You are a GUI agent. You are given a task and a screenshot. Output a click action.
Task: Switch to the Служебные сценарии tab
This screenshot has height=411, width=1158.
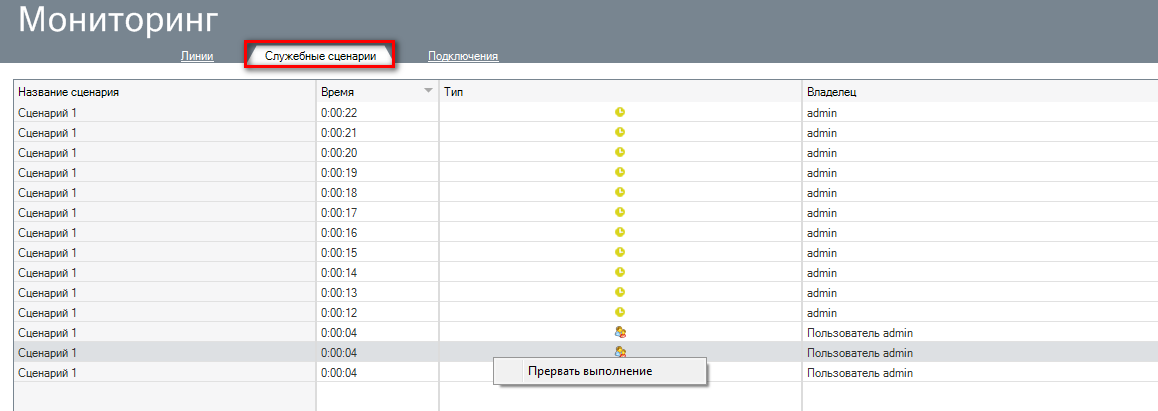[320, 56]
